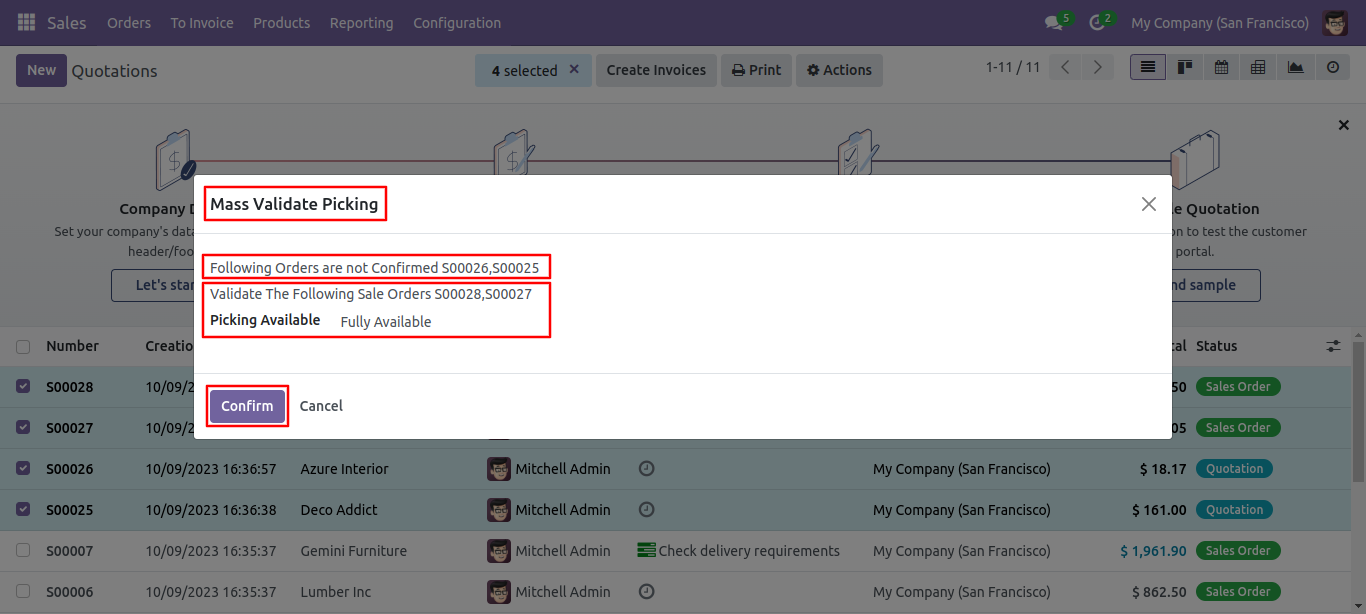Open the Actions dropdown
Image resolution: width=1366 pixels, height=614 pixels.
click(840, 70)
